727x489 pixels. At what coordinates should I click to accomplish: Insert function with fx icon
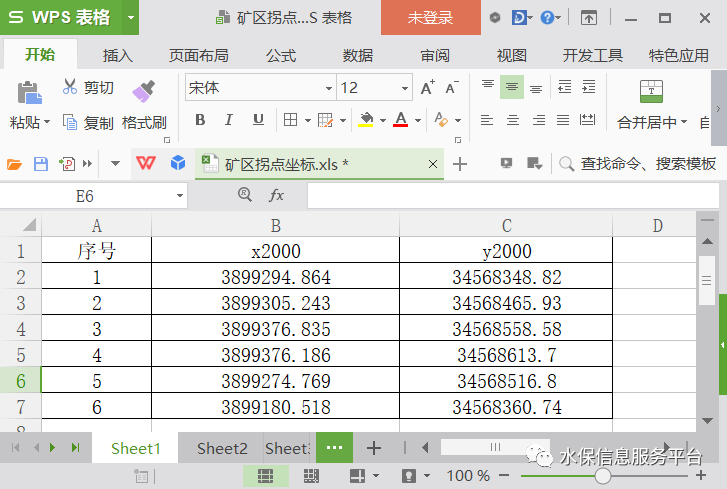tap(276, 195)
